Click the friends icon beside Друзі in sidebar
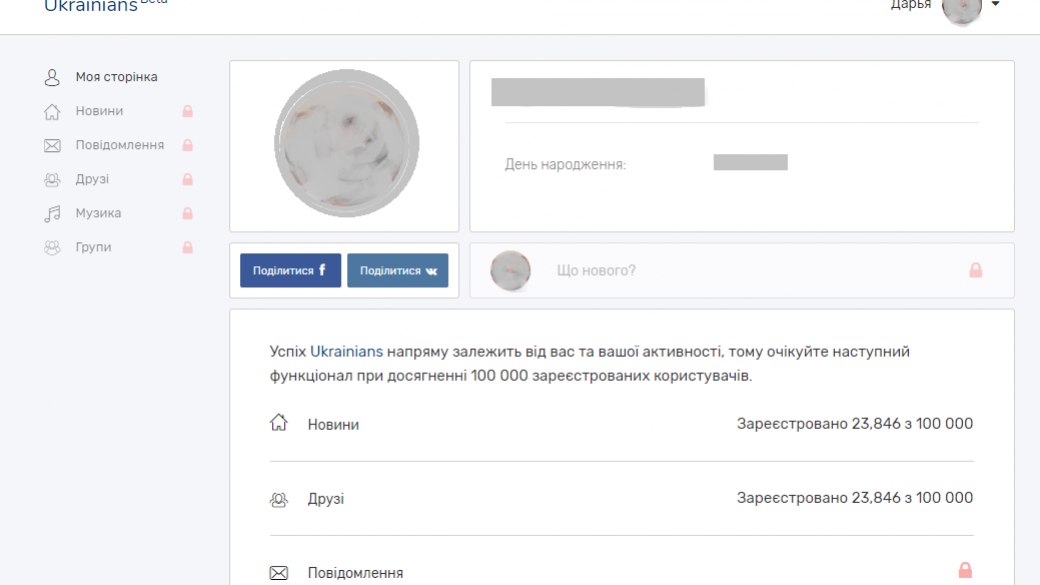 point(52,179)
